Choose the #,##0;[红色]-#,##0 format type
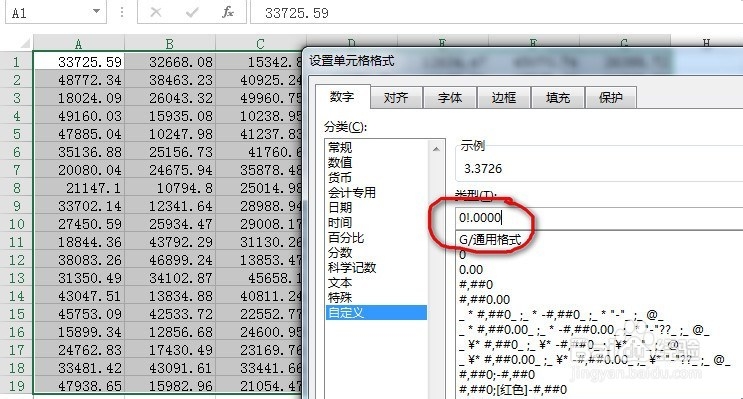The image size is (743, 399). [513, 390]
